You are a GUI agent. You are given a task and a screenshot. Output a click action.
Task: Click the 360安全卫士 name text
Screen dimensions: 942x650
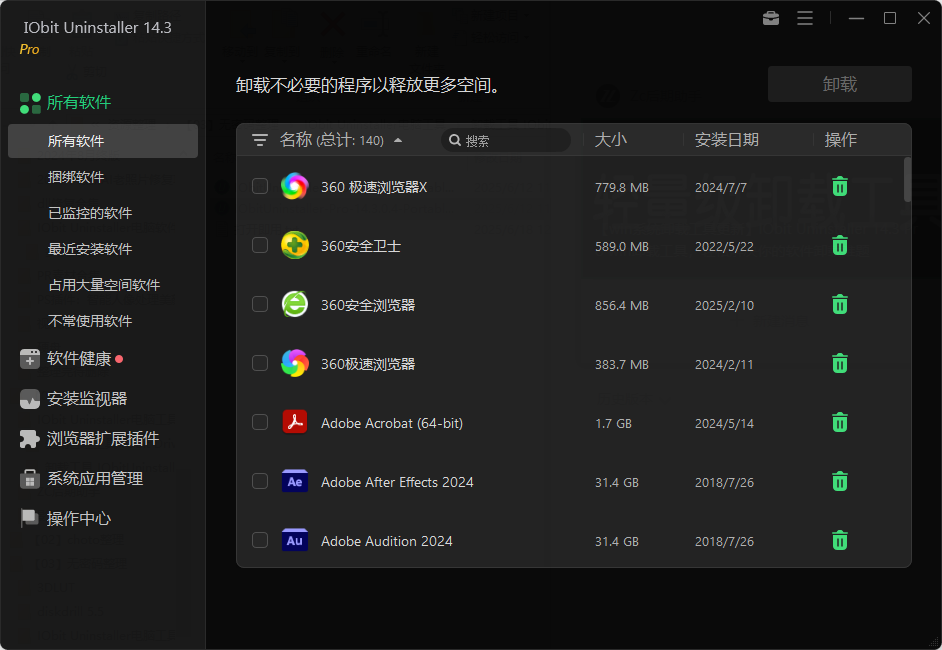pyautogui.click(x=360, y=246)
